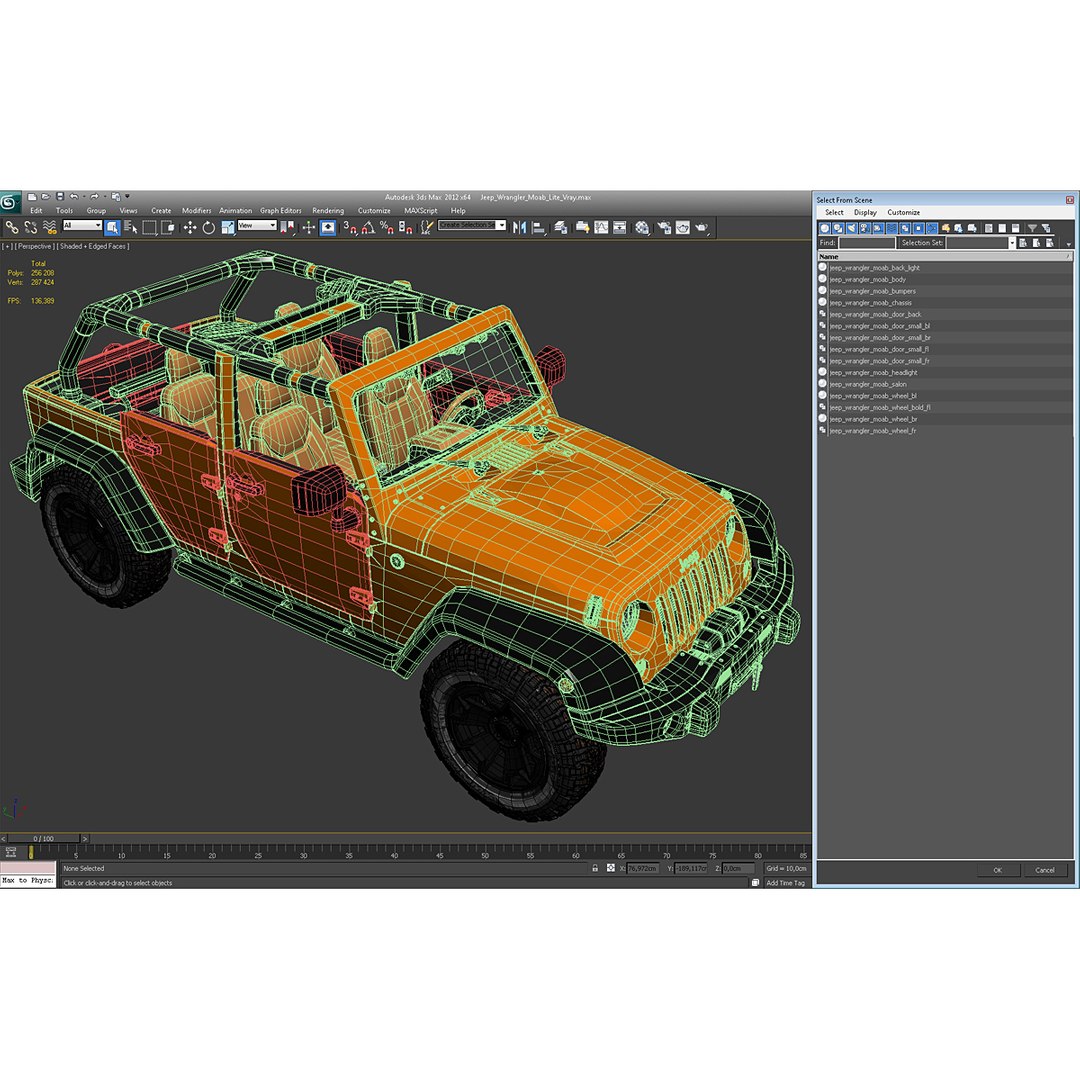Image resolution: width=1080 pixels, height=1080 pixels.
Task: Open the Display menu in Select From Scene
Action: point(865,212)
